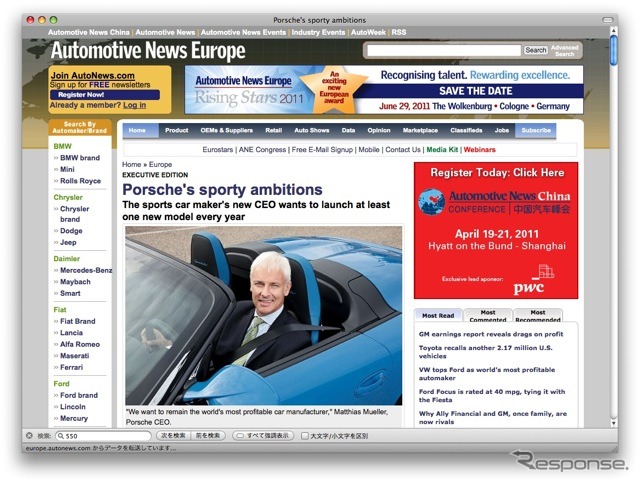Open the Toyota recalls 2.17 million headline
Viewport: 640px width, 483px height.
point(486,352)
